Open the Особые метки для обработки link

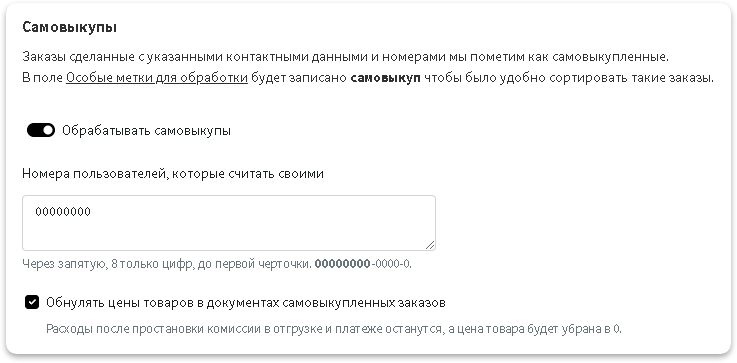157,78
